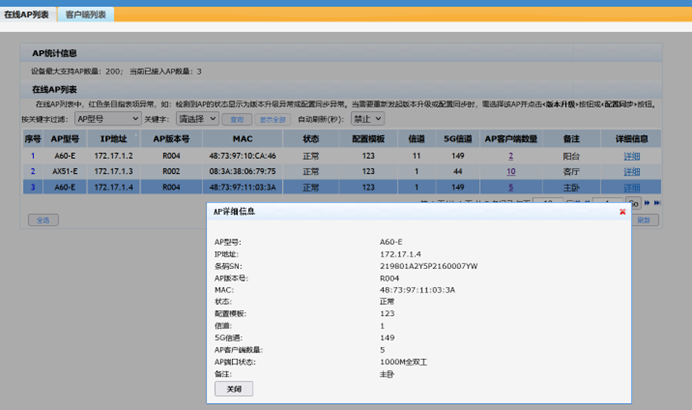Click the dialog IP value 172.17.1.4
Viewport: 692px width, 410px height.
(400, 254)
